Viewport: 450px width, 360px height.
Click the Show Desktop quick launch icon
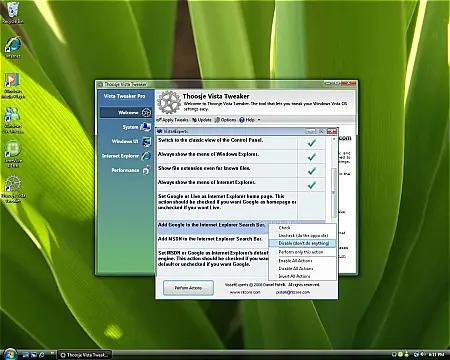pyautogui.click(x=26, y=355)
